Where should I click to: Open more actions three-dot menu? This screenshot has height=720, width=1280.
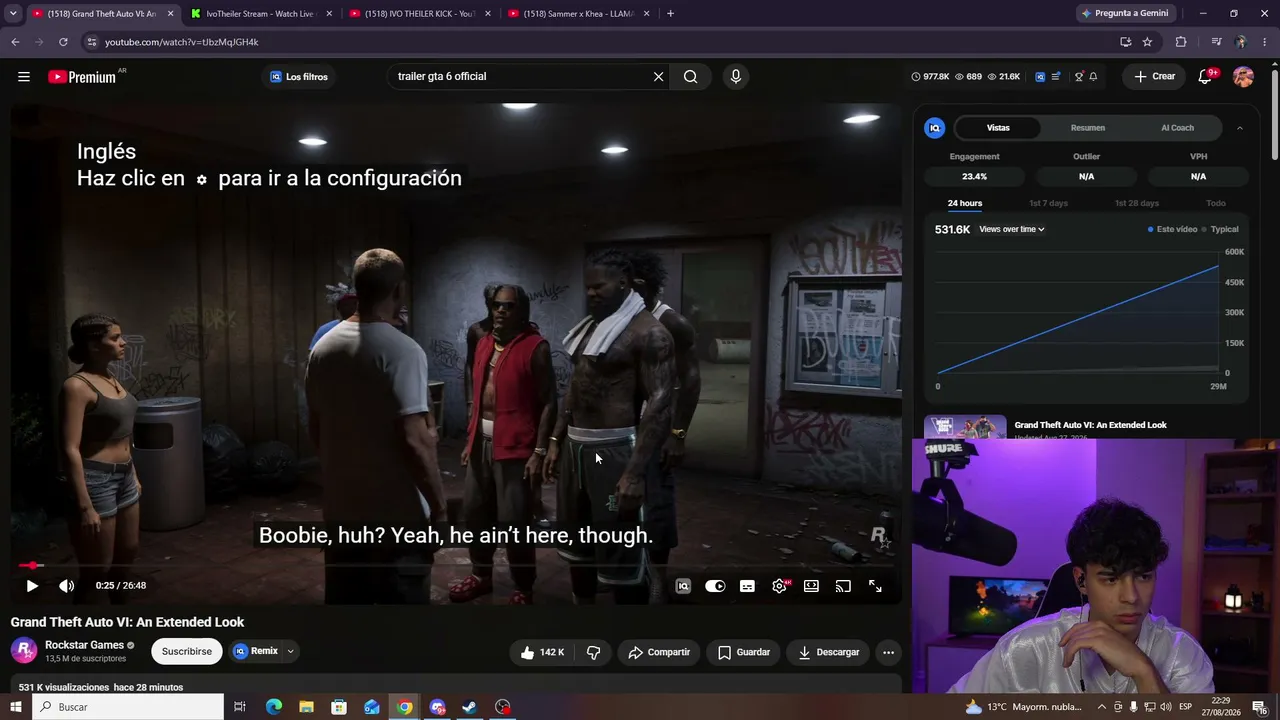(888, 652)
